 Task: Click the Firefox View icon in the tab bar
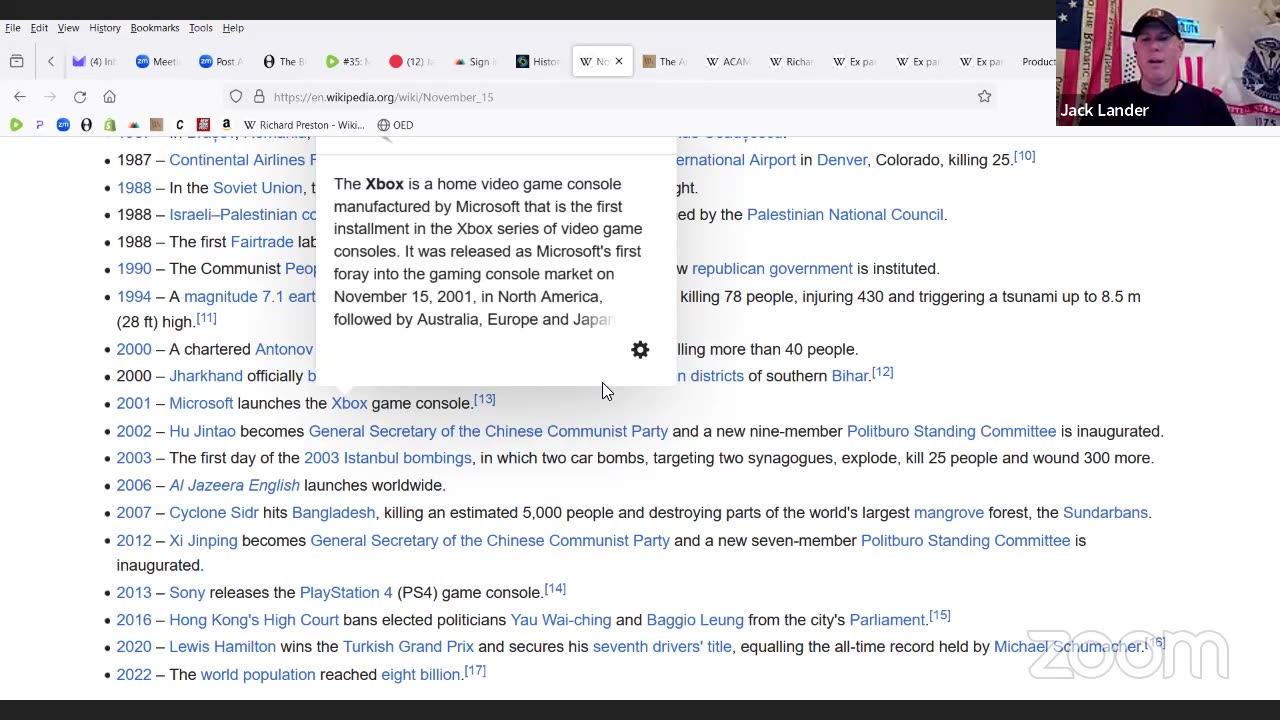pyautogui.click(x=17, y=62)
